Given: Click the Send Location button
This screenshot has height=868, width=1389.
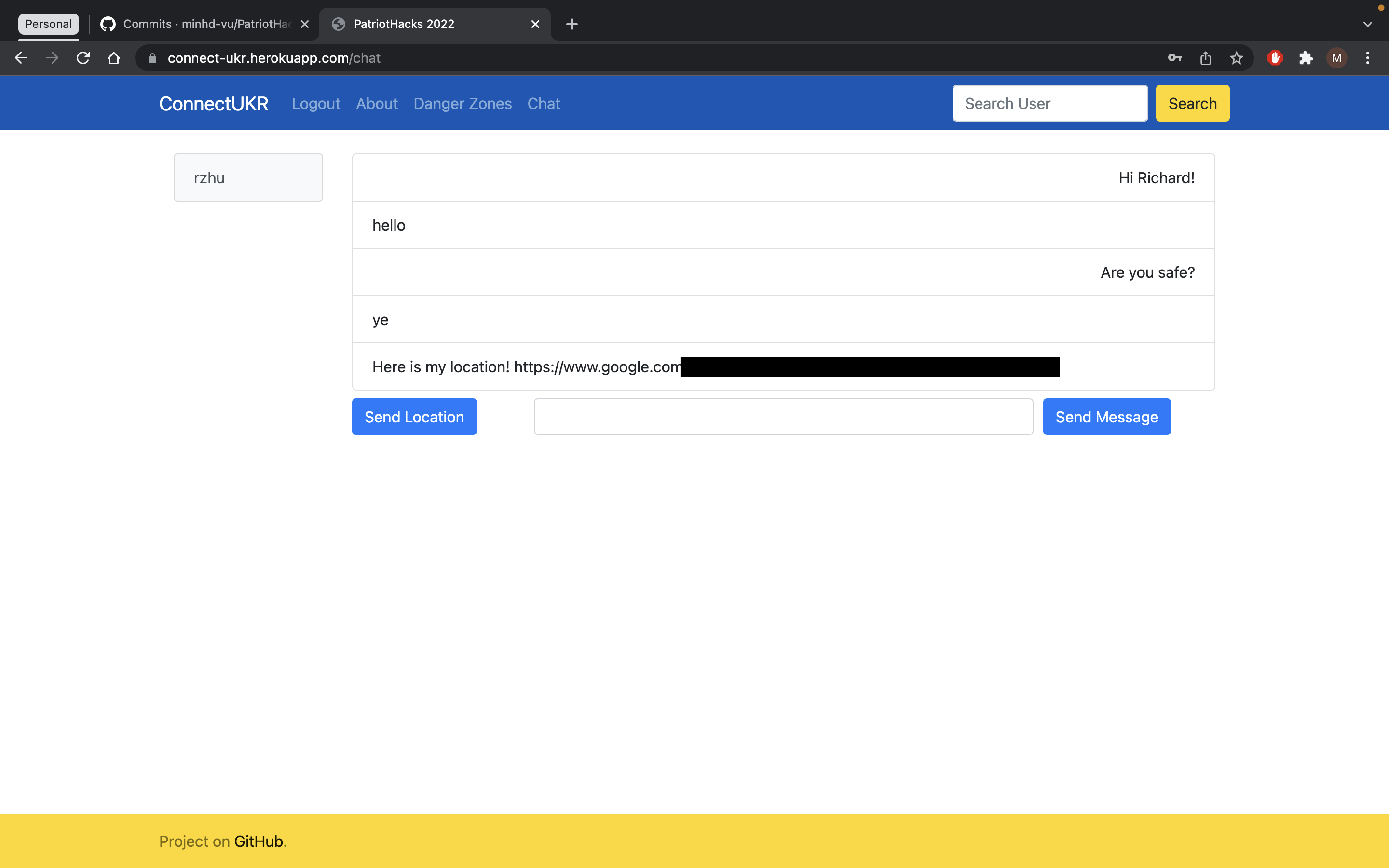Looking at the screenshot, I should pyautogui.click(x=414, y=417).
